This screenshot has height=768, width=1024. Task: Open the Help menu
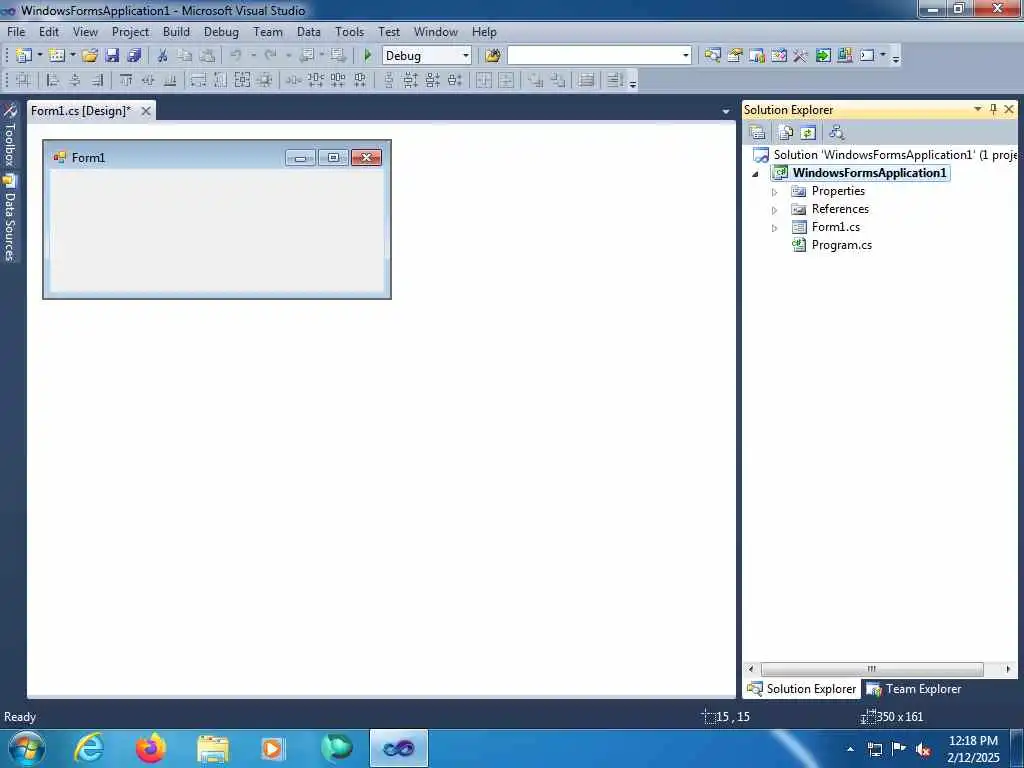484,31
